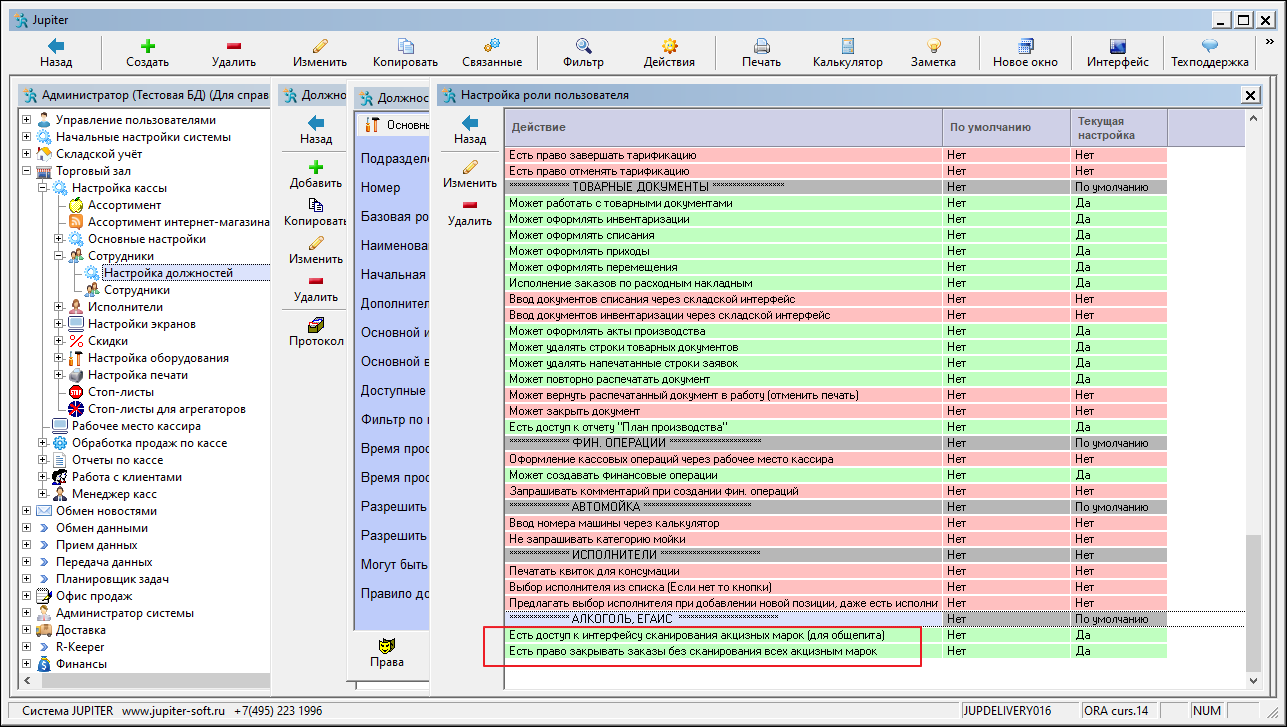Select row Может оформлять инвентаризации

point(836,219)
